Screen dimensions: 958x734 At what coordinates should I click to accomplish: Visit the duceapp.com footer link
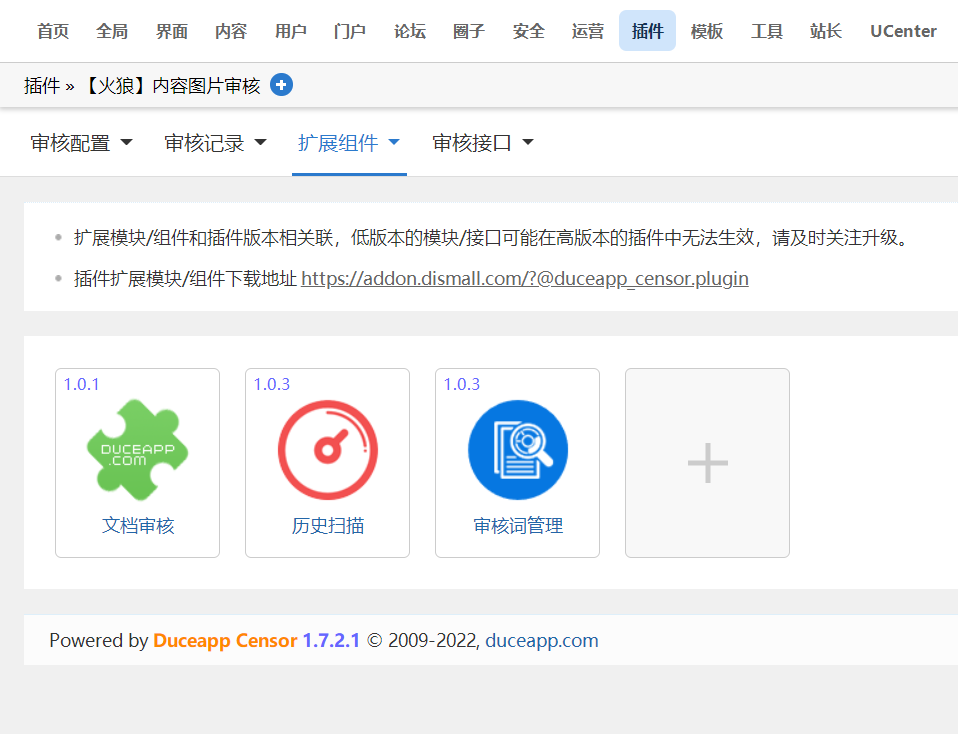542,641
